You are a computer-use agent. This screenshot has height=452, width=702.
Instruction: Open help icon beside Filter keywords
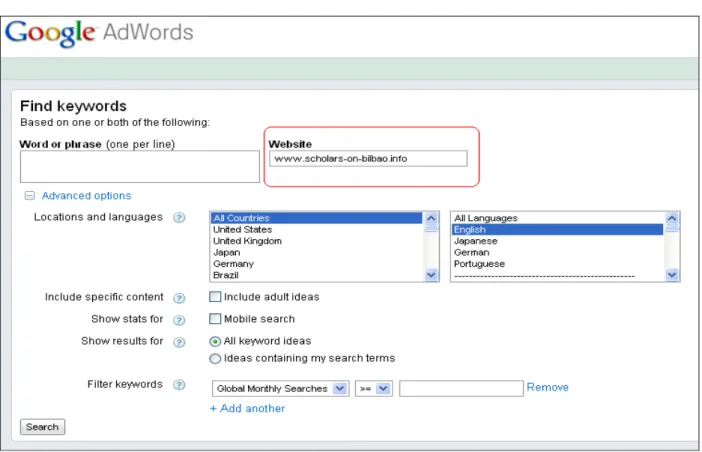[x=179, y=385]
